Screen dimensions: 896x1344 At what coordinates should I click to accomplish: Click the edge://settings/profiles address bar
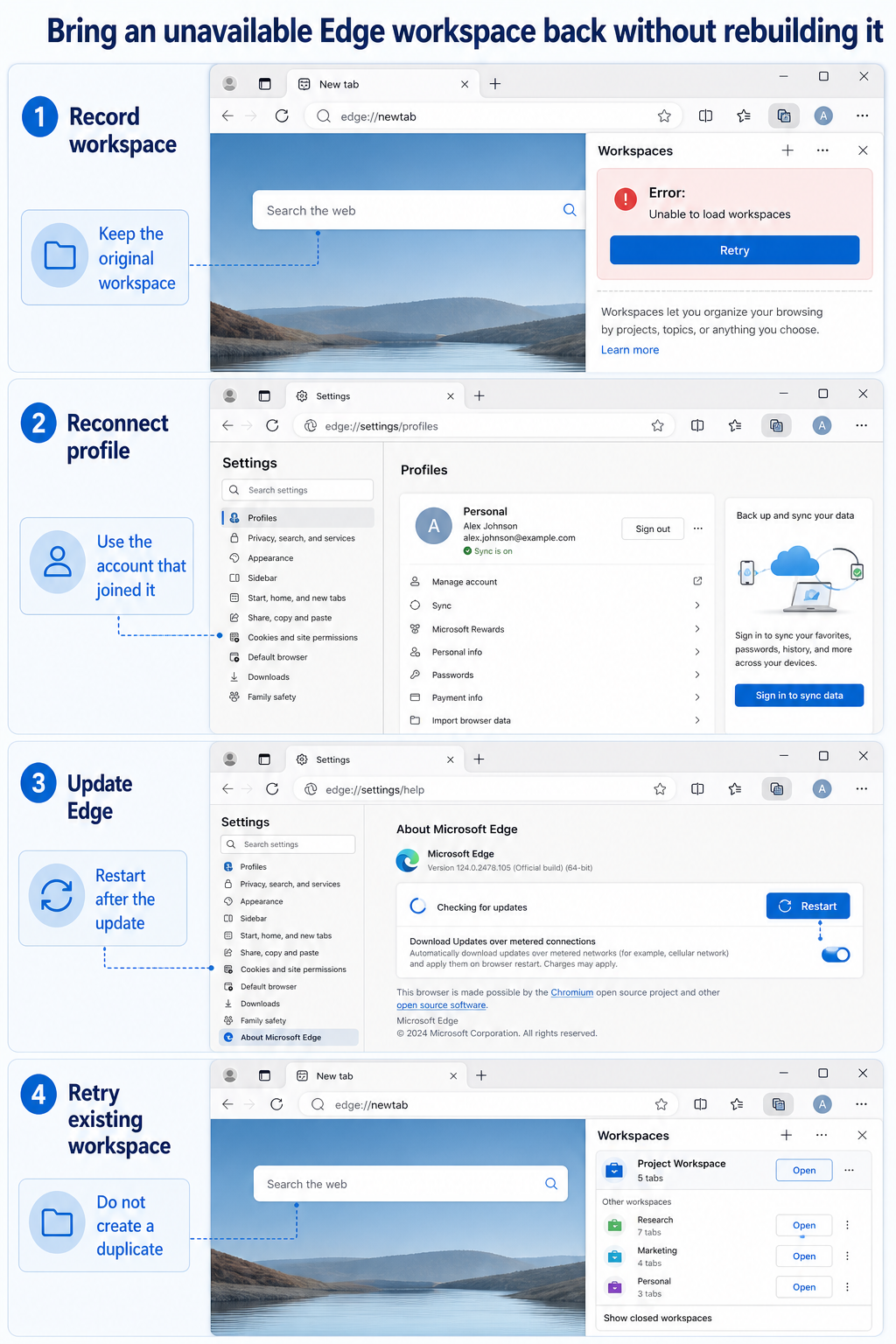click(x=484, y=426)
